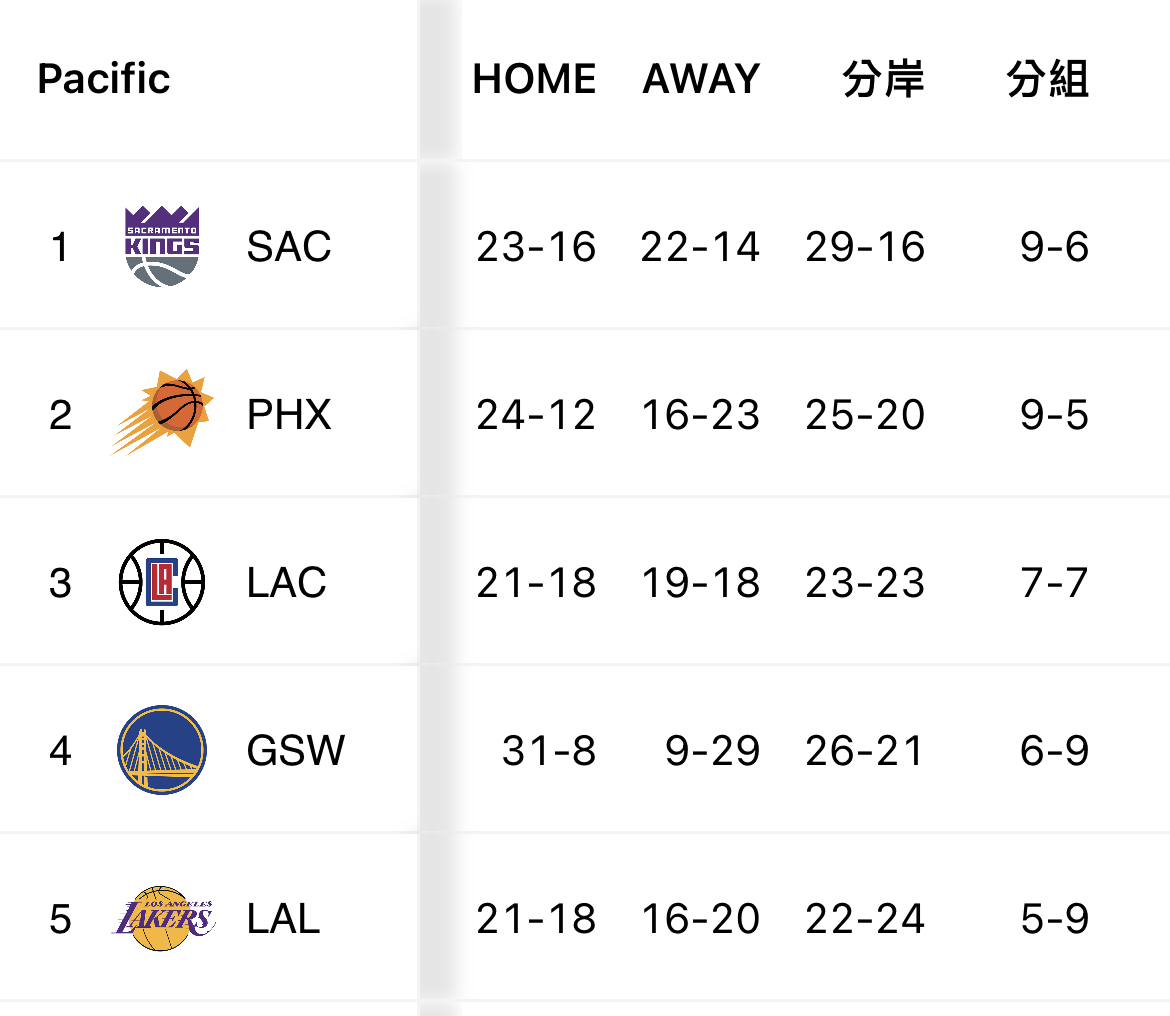Select LAC conference record 23-23

pyautogui.click(x=865, y=583)
